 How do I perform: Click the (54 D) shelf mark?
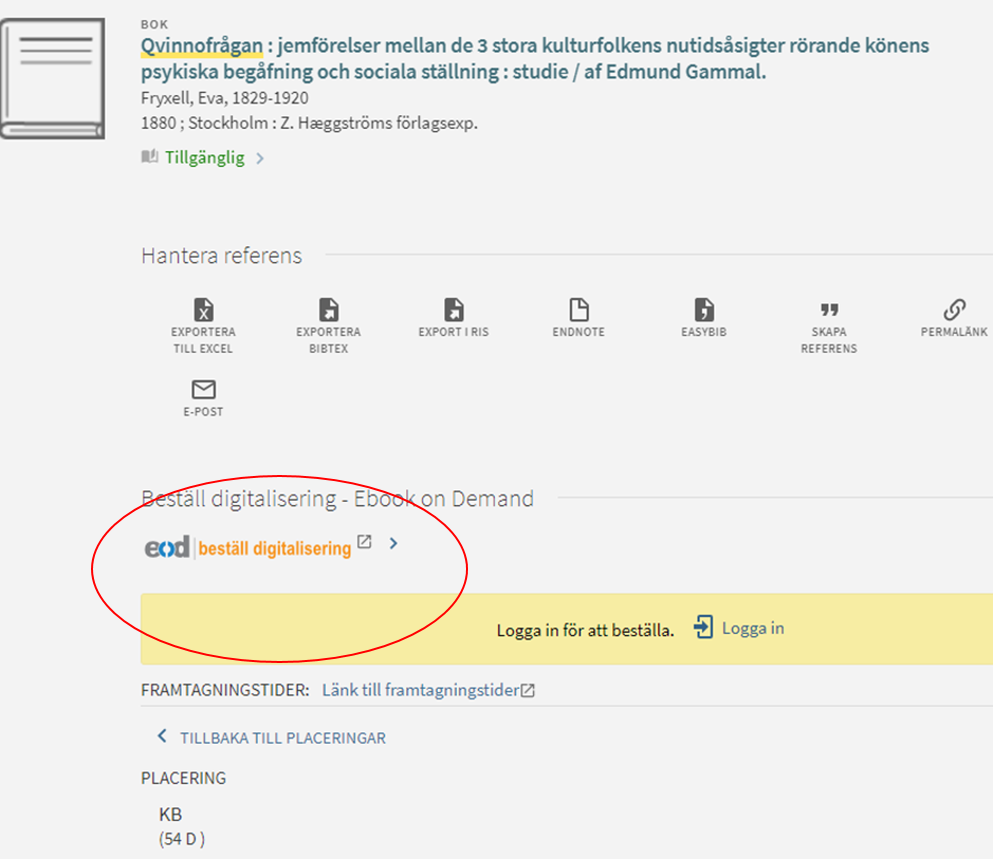182,839
